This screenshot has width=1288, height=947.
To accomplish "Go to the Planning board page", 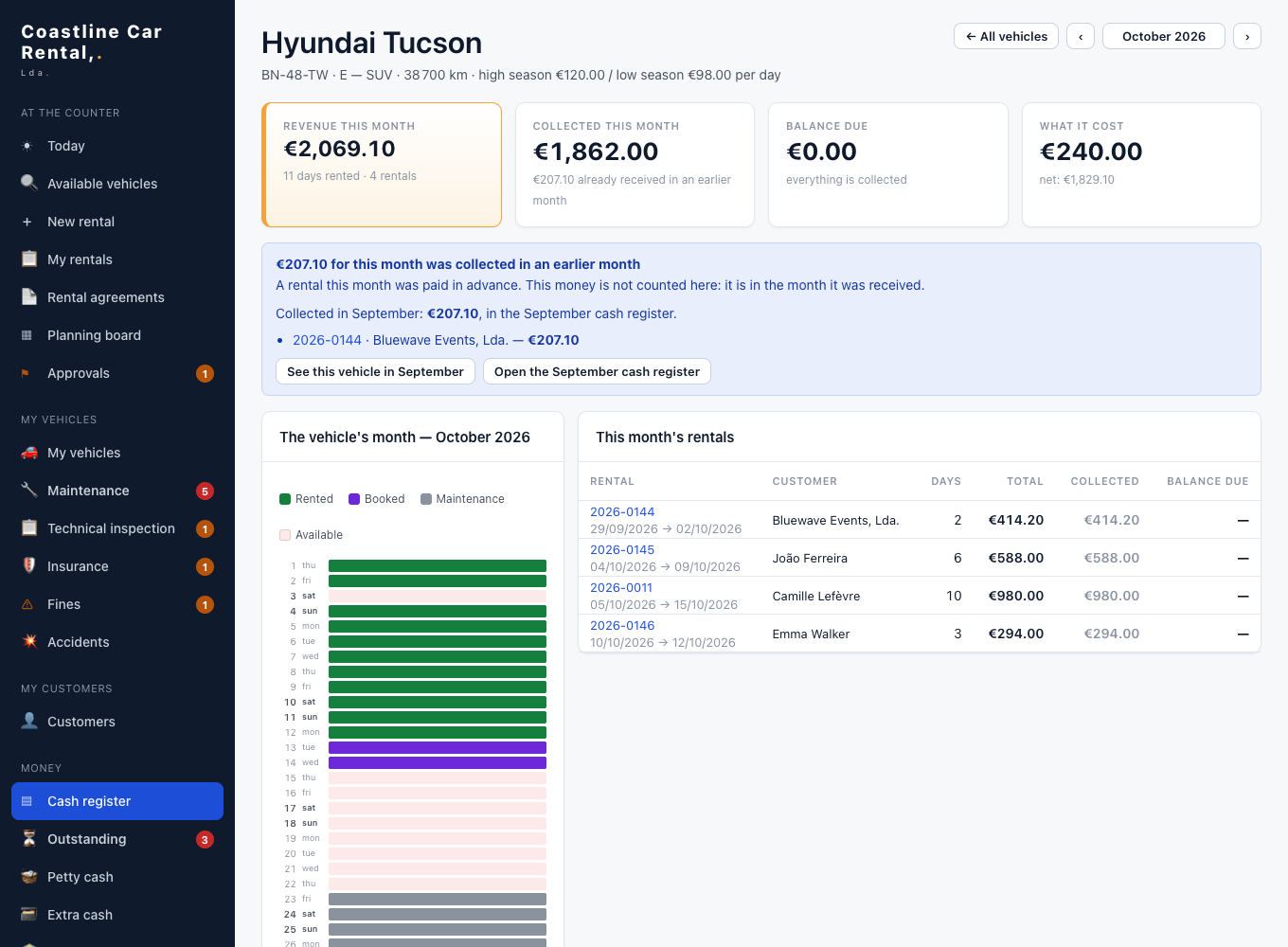I will (117, 335).
